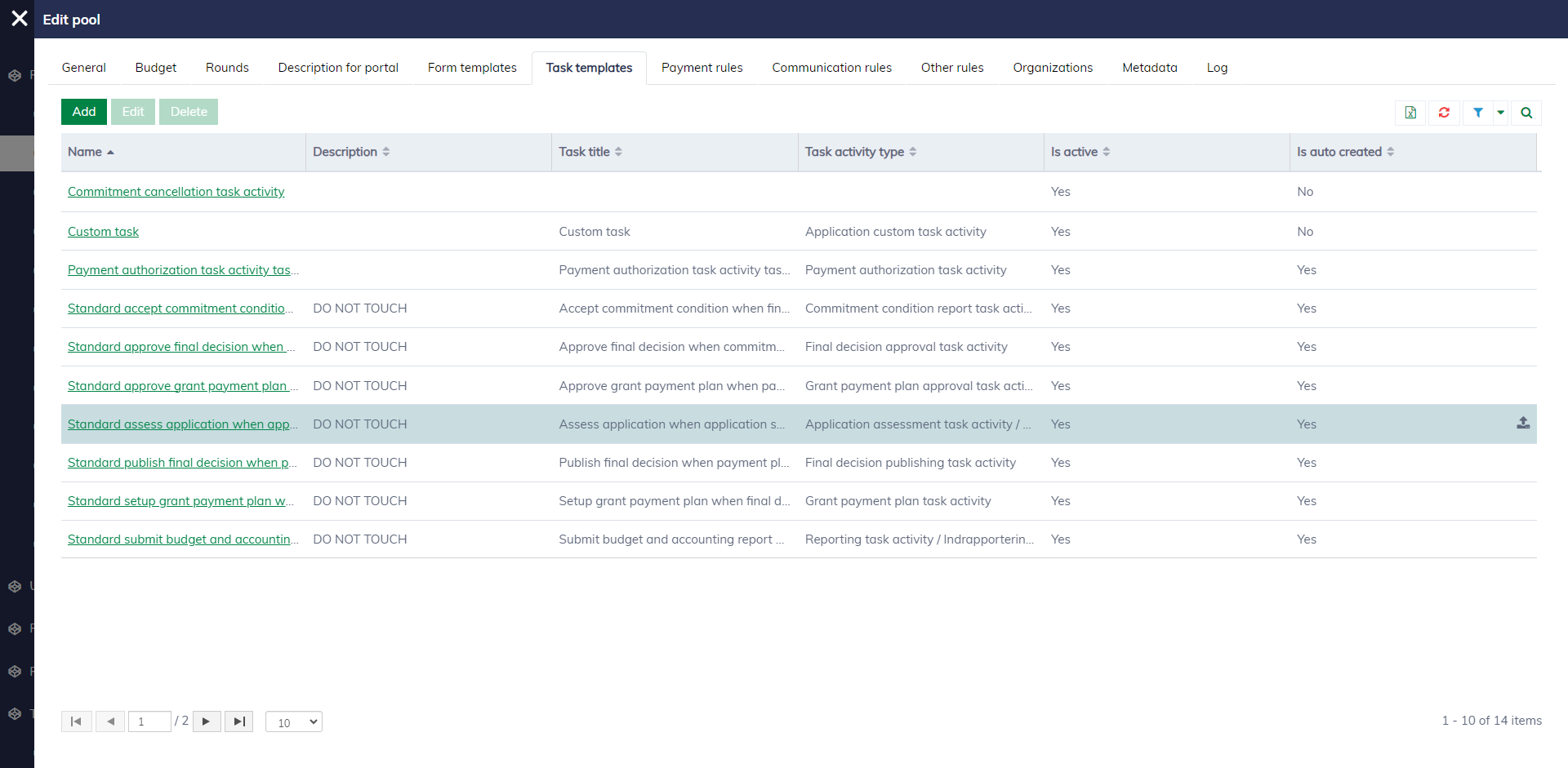Click the blue filter funnel icon
1568x768 pixels.
(1477, 113)
